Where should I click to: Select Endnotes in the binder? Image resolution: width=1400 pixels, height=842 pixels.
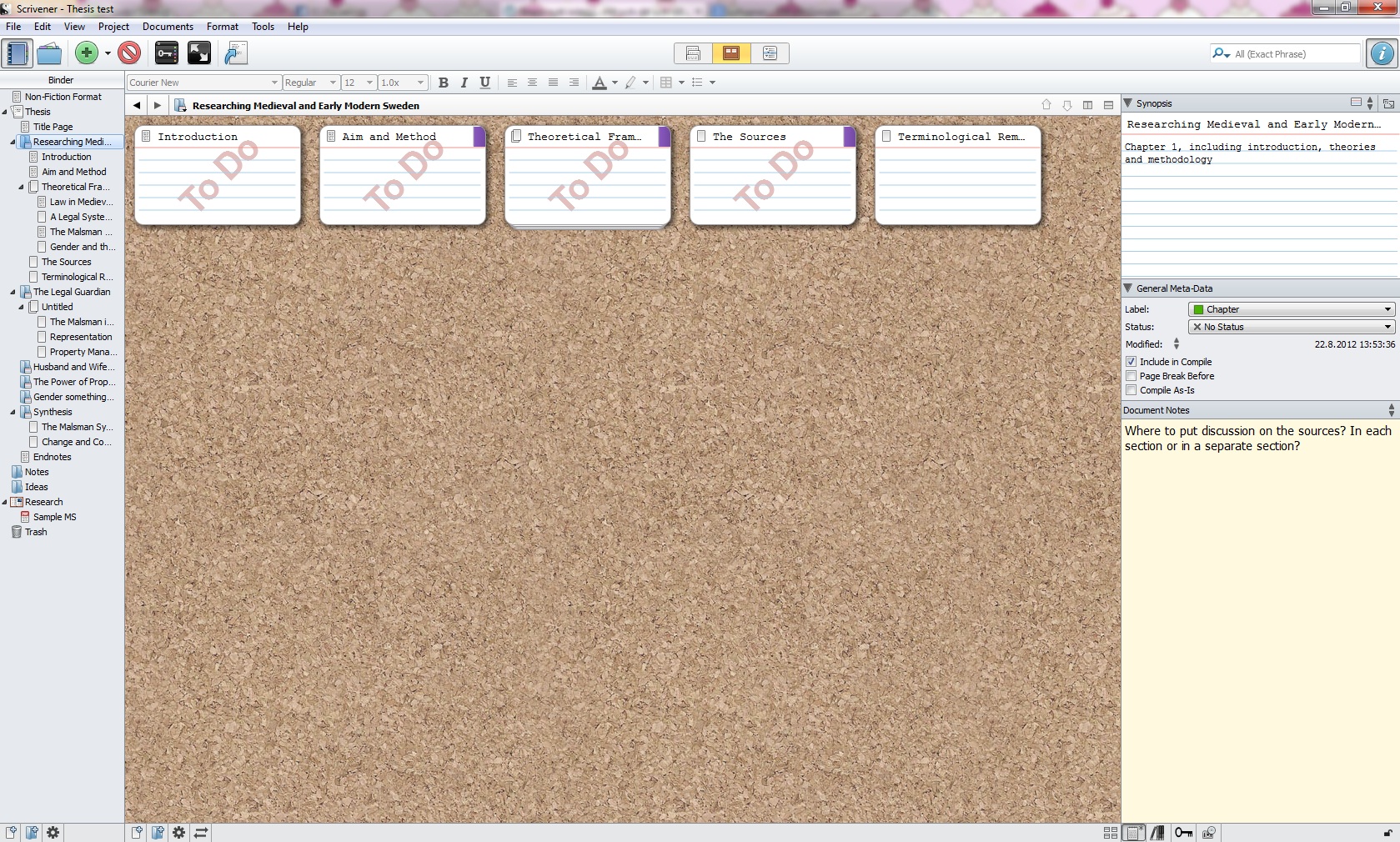(x=52, y=457)
